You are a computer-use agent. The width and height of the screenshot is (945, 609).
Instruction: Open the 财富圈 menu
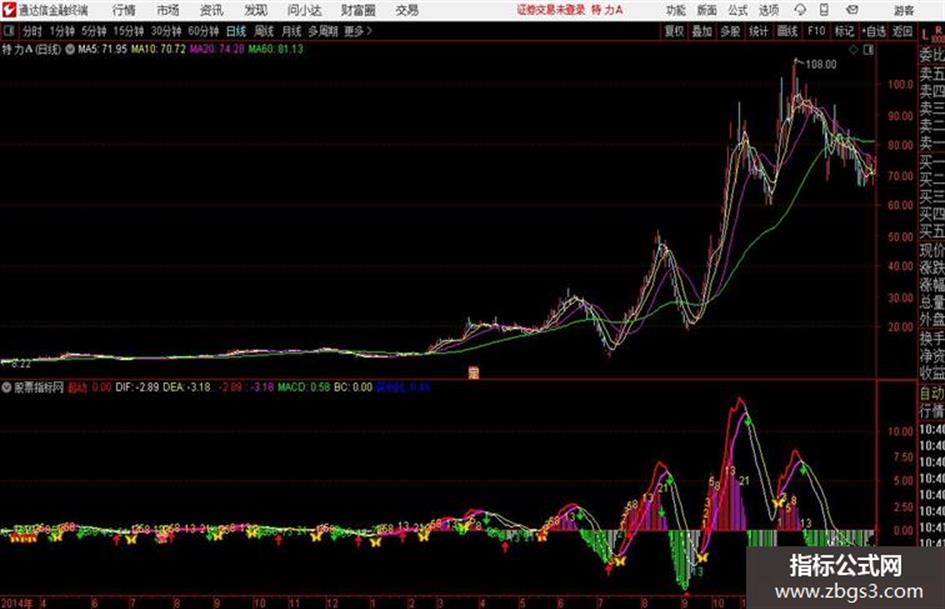(358, 10)
